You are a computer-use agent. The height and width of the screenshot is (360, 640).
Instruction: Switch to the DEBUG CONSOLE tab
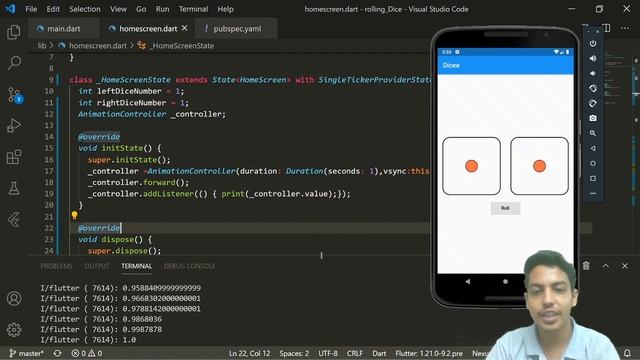[189, 266]
